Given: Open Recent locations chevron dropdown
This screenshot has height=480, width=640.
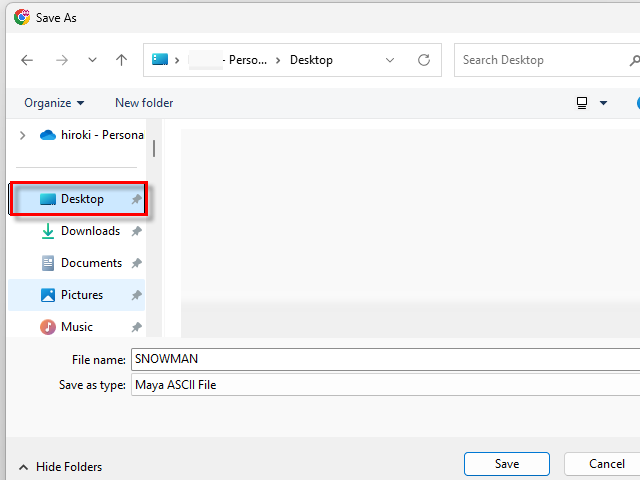Looking at the screenshot, I should (x=92, y=60).
